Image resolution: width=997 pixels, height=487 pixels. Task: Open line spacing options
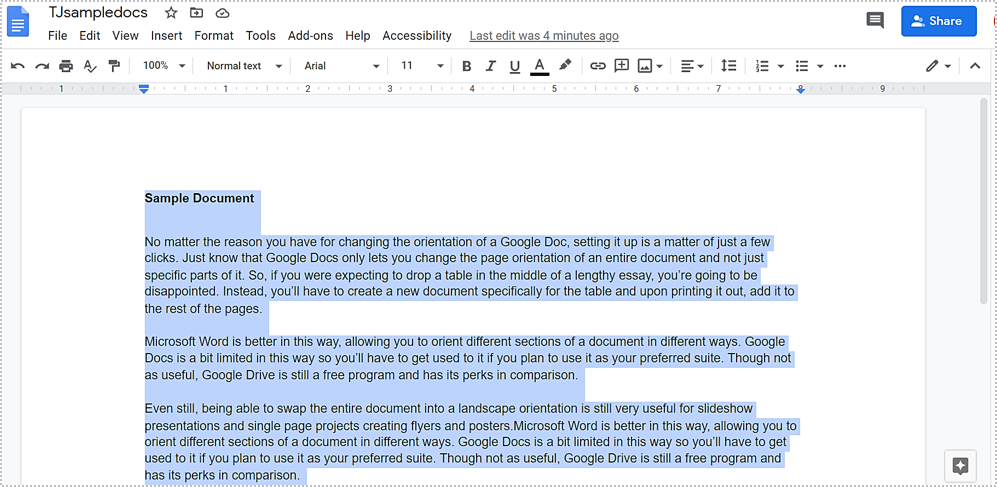pyautogui.click(x=728, y=65)
